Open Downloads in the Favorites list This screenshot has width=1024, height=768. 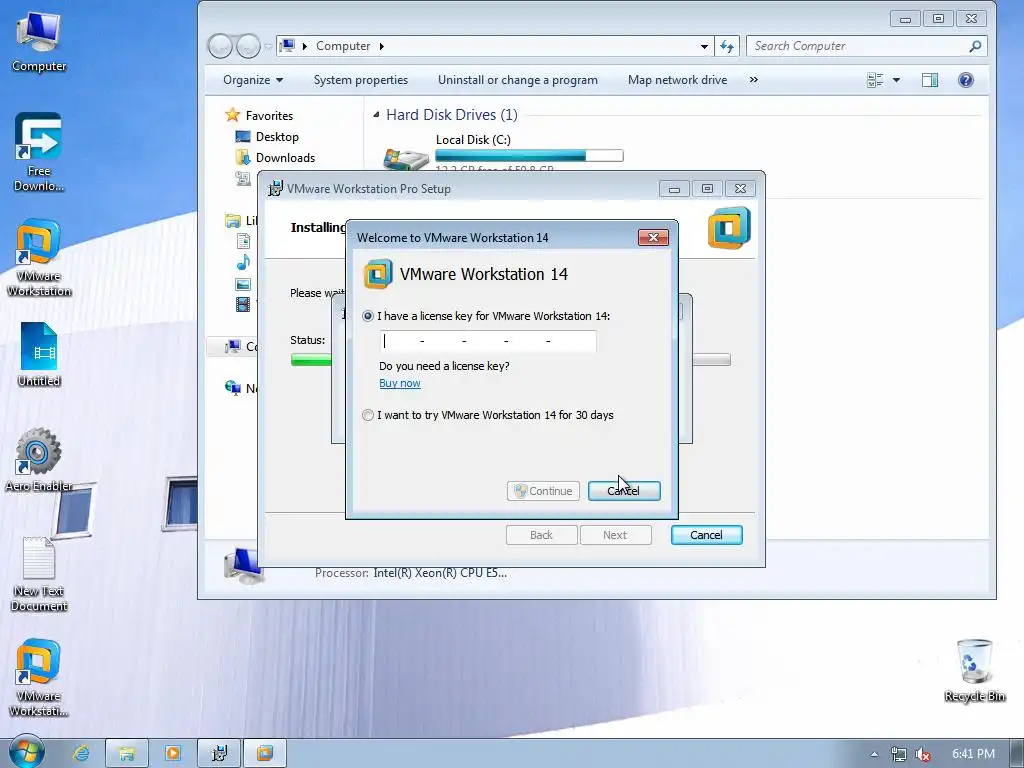click(x=285, y=157)
